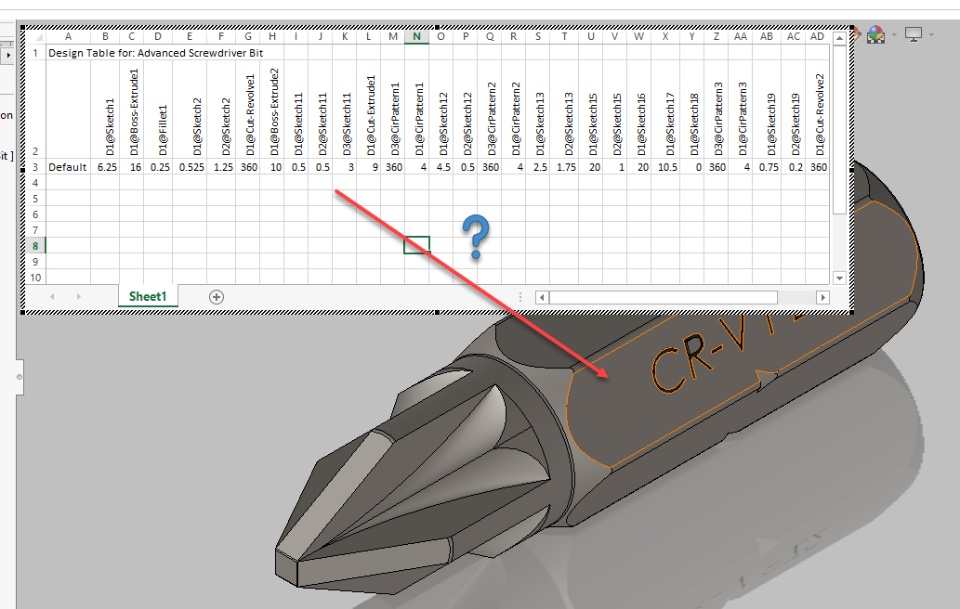Screen dimensions: 960x609
Task: Select row 8 header
Action: point(35,245)
